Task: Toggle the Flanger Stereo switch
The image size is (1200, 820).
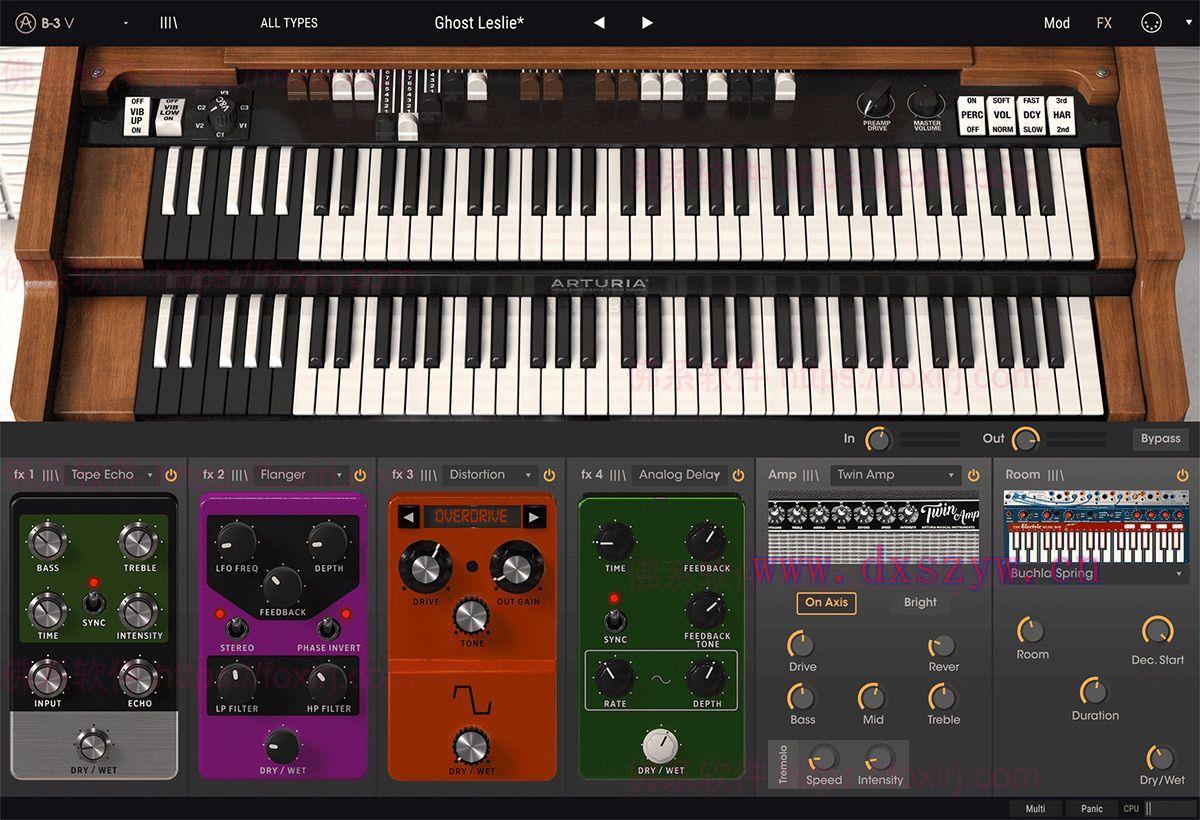Action: (x=237, y=628)
